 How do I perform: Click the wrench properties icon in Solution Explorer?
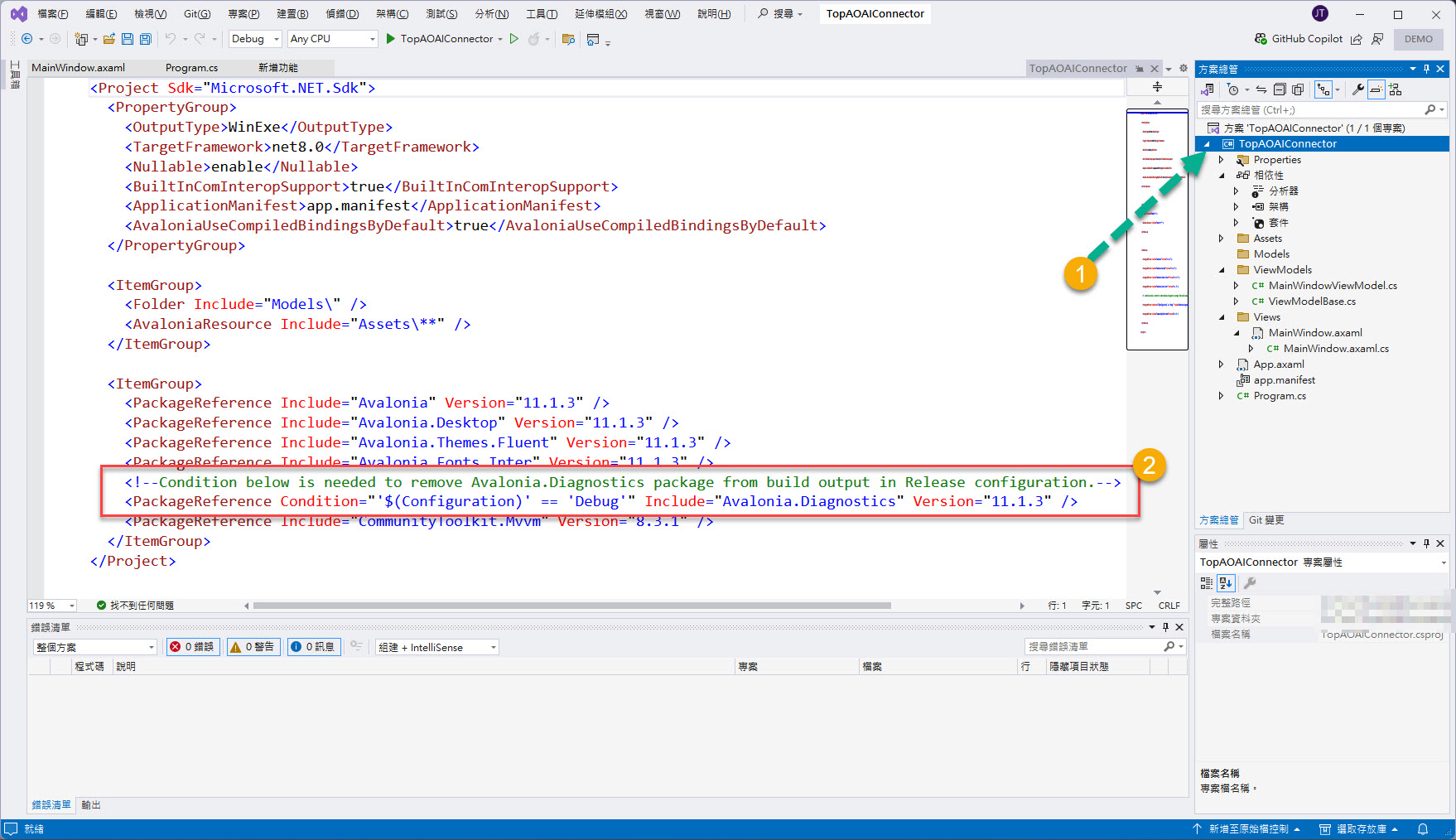point(1358,89)
